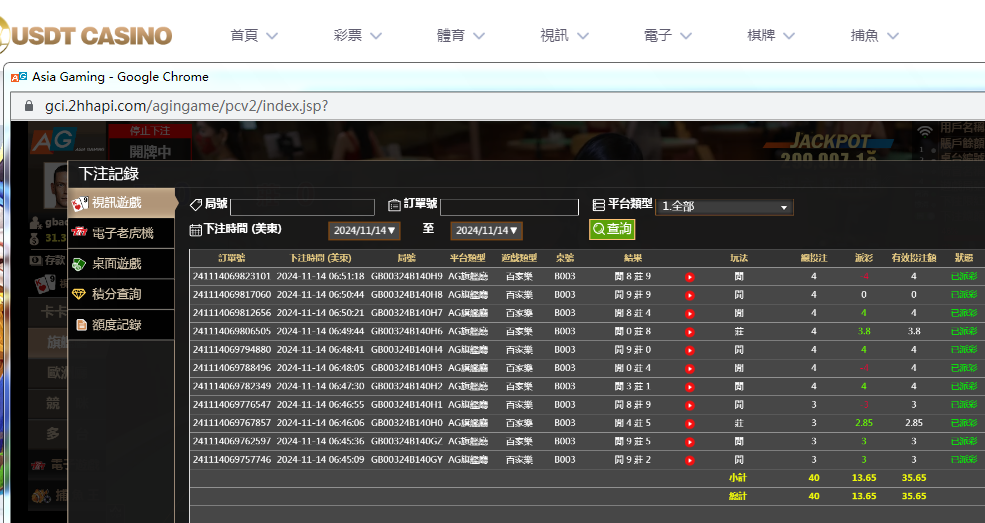Open the 棋牌 top navigation menu
Viewport: 985px width, 523px height.
coord(771,35)
